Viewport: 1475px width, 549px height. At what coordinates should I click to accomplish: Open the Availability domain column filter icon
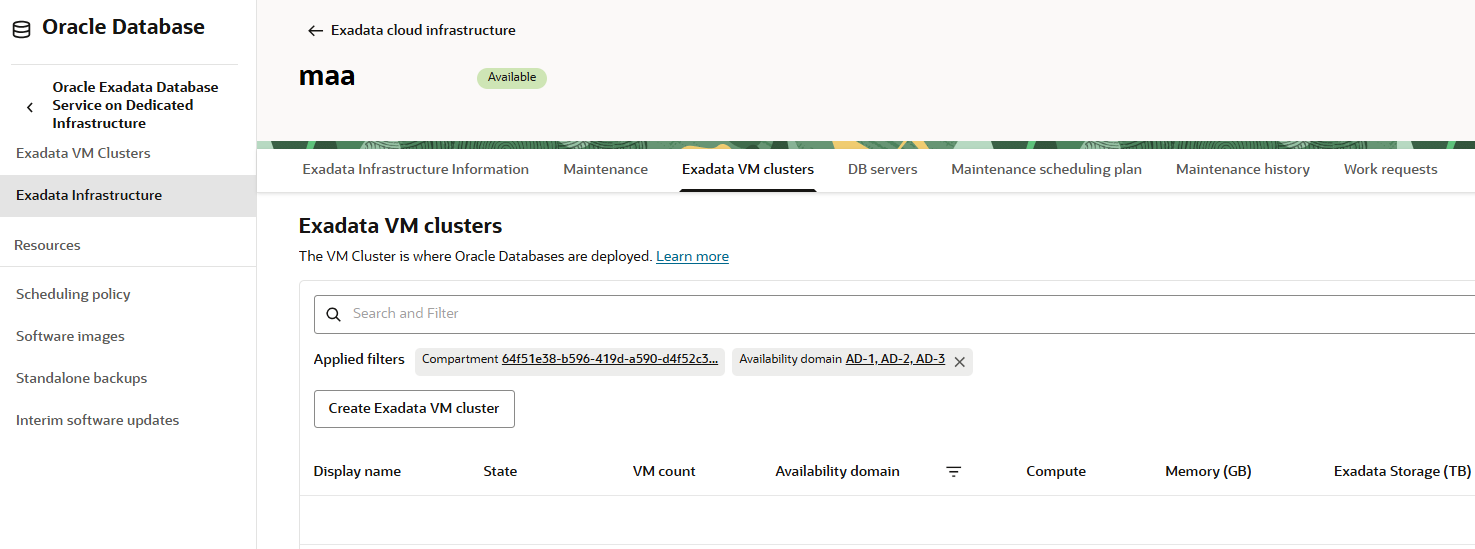click(954, 472)
